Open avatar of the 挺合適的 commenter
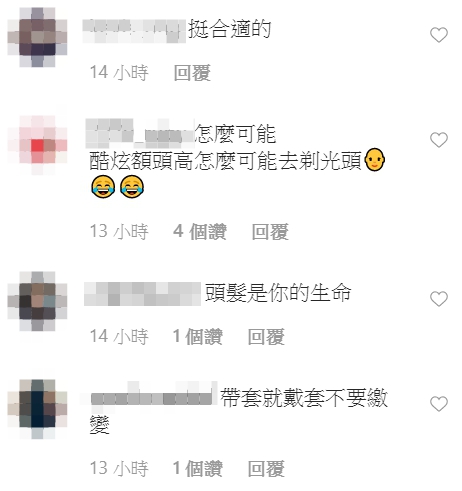Viewport: 462px width, 491px height. 37,37
